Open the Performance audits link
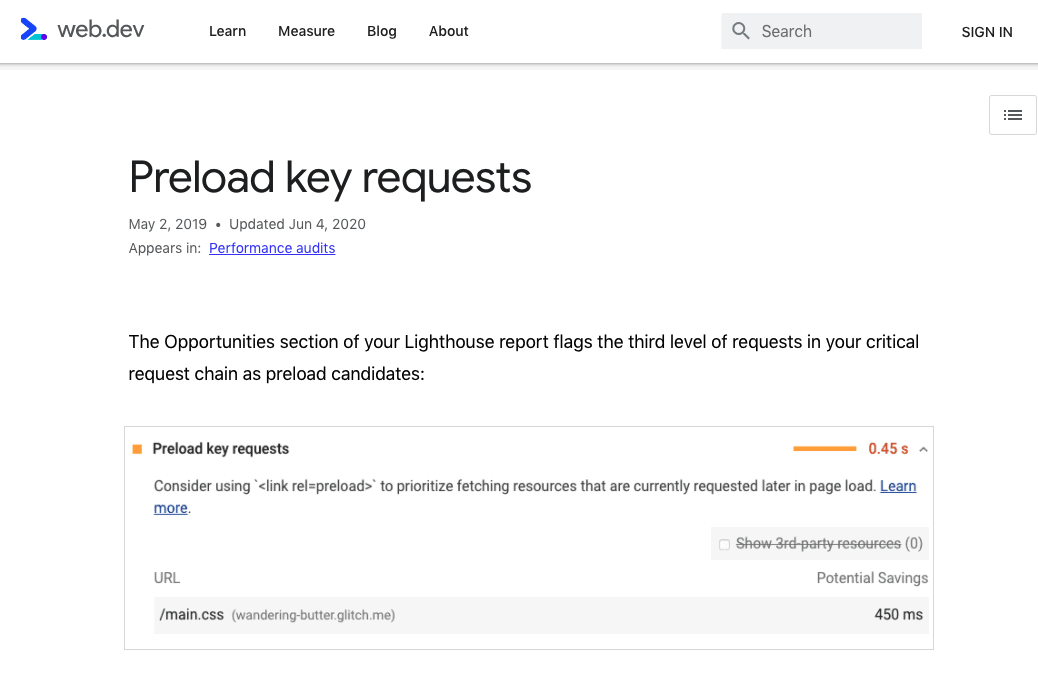 click(x=272, y=248)
